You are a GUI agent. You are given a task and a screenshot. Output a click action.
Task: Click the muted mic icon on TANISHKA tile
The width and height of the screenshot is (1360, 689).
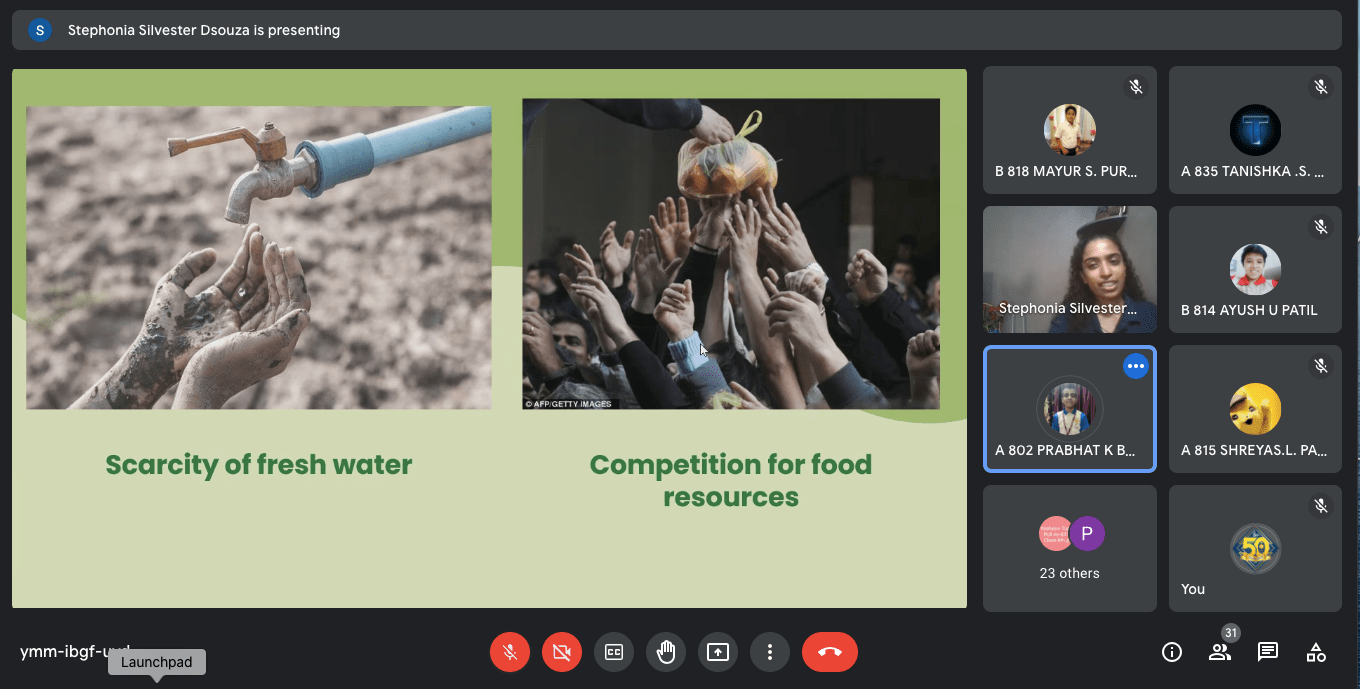[1321, 87]
